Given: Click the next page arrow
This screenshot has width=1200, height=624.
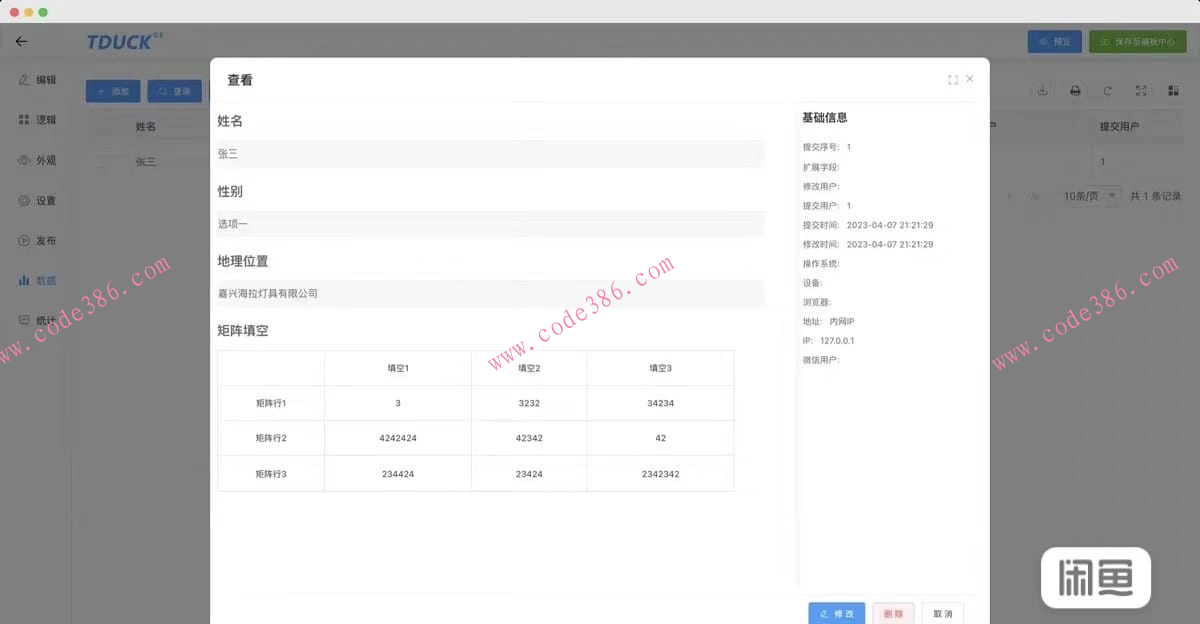Looking at the screenshot, I should click(1010, 196).
